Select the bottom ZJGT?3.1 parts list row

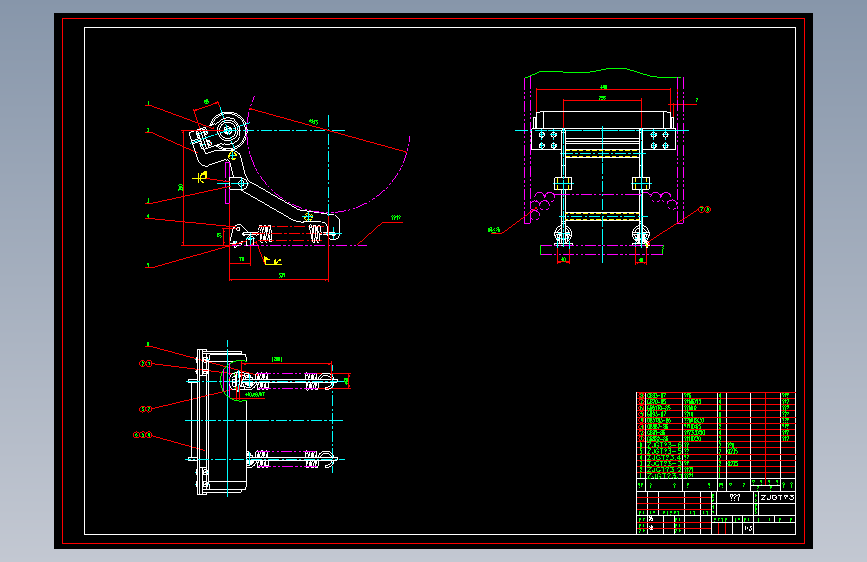[x=716, y=476]
